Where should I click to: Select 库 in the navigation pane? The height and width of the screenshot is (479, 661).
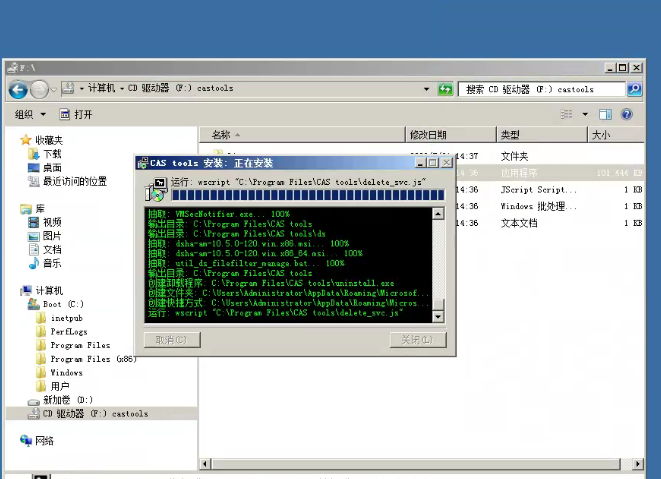40,208
